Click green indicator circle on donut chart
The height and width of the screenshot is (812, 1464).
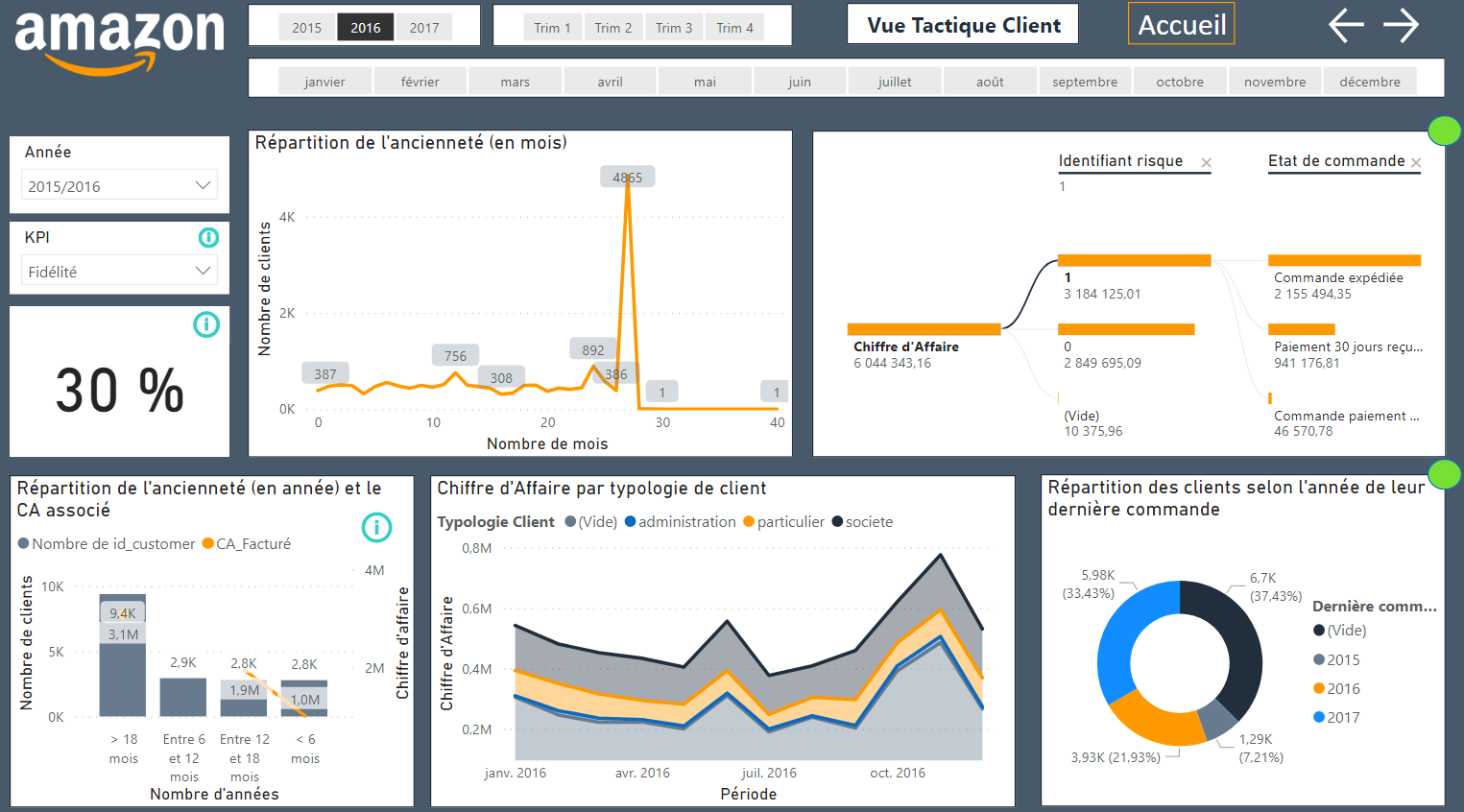(1445, 474)
